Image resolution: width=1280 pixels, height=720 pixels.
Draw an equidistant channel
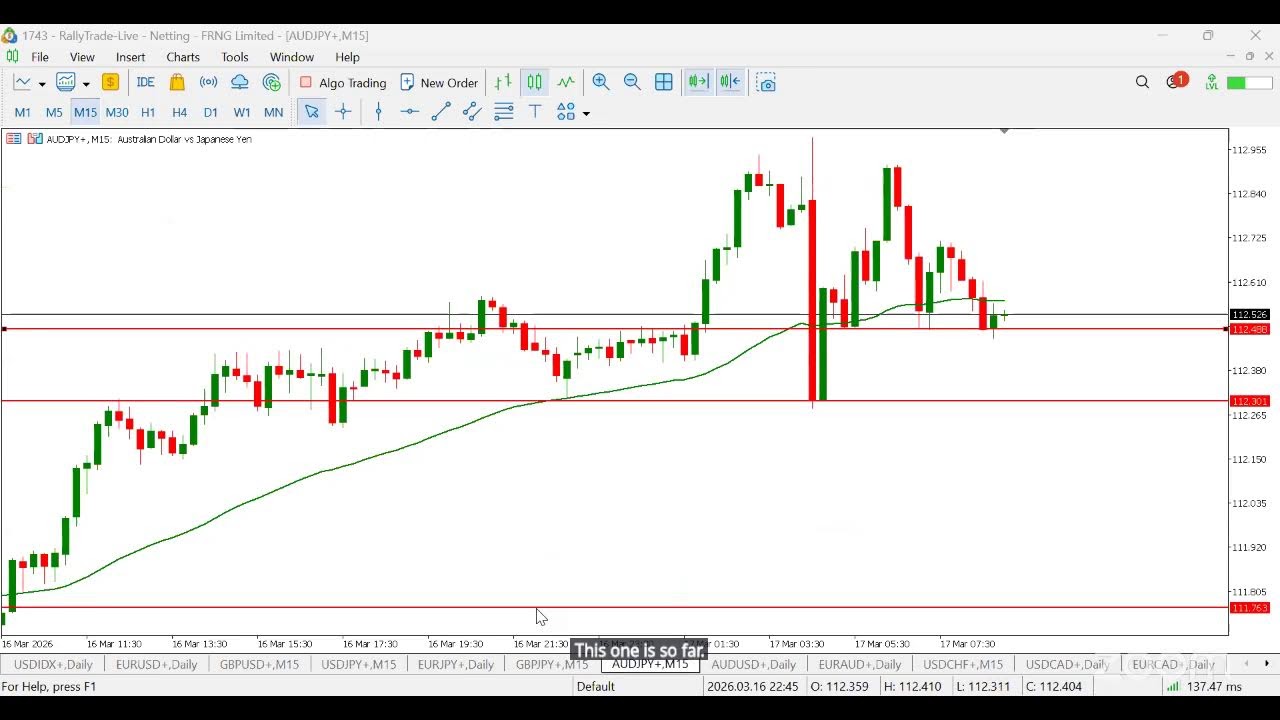coord(472,112)
